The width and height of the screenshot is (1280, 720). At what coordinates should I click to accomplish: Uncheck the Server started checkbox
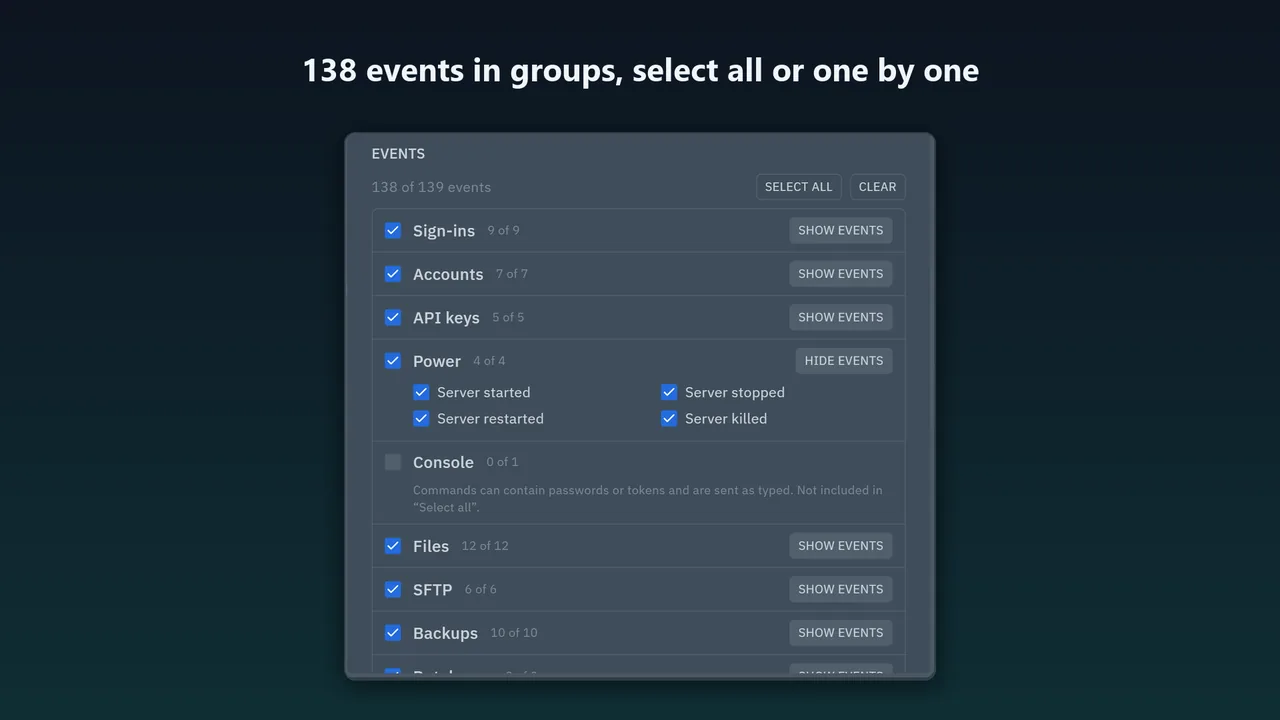421,392
